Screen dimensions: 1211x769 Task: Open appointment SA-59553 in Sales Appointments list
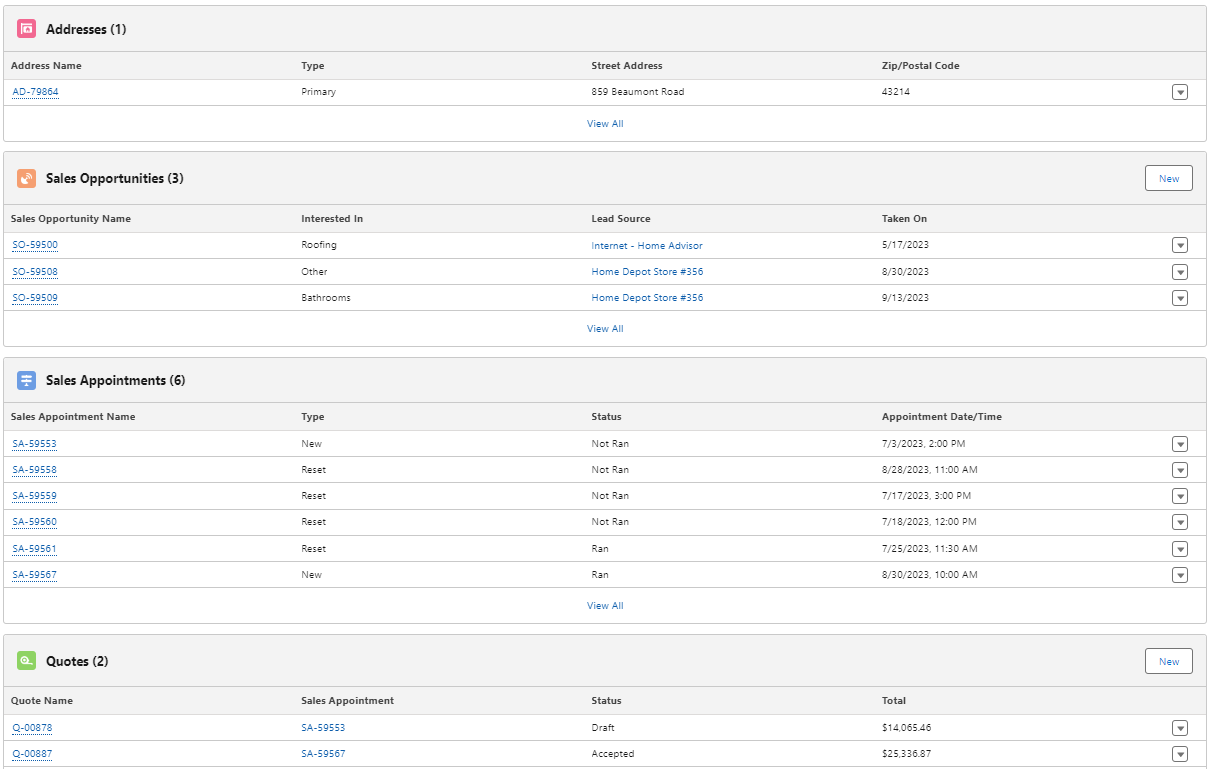pyautogui.click(x=34, y=443)
